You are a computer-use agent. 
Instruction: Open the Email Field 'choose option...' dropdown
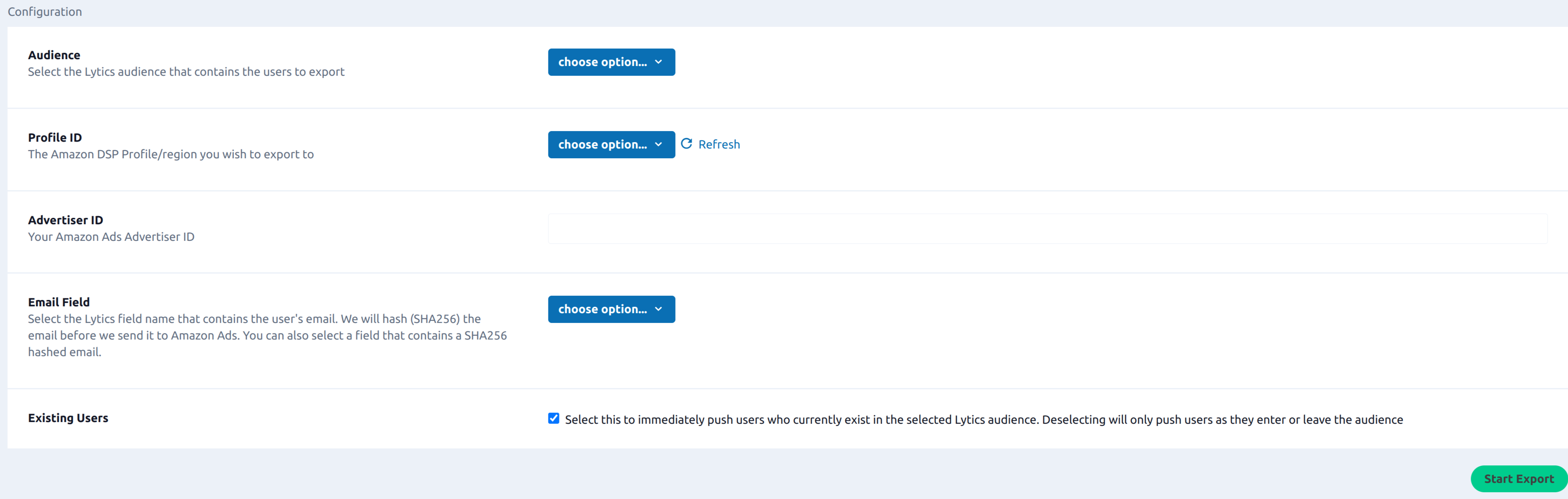tap(602, 309)
